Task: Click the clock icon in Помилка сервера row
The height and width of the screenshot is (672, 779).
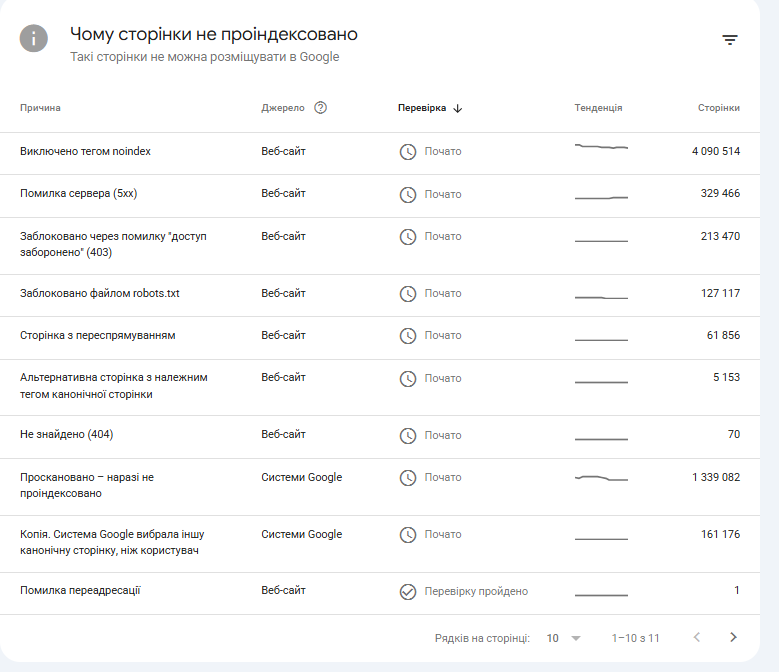Action: point(408,194)
